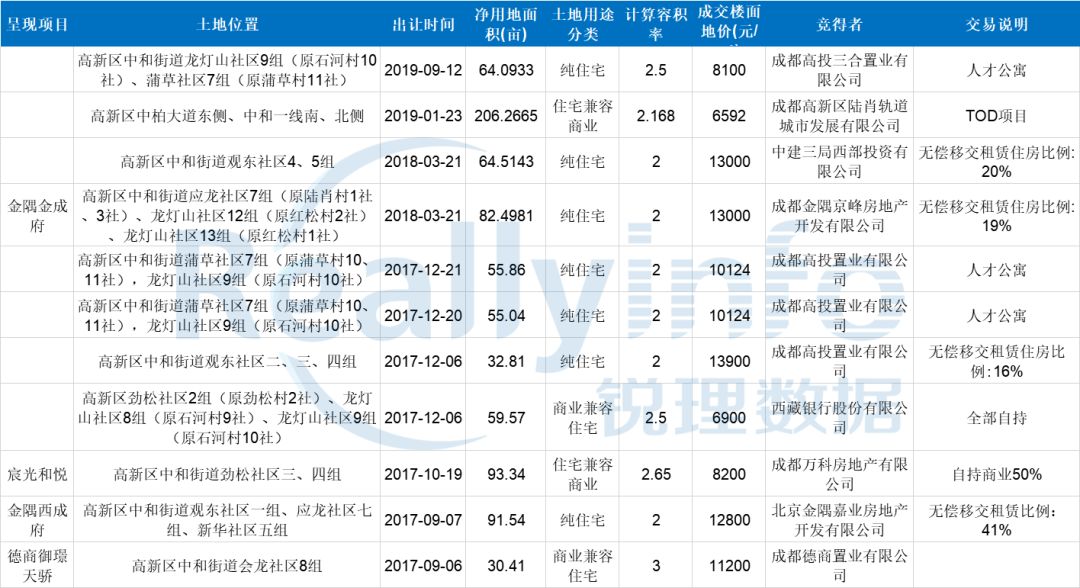
Task: Click the plot ratio value 2.168
Action: tap(656, 116)
